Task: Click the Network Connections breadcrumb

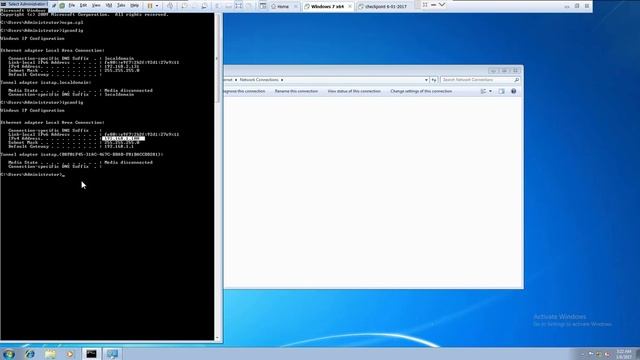Action: [x=259, y=80]
